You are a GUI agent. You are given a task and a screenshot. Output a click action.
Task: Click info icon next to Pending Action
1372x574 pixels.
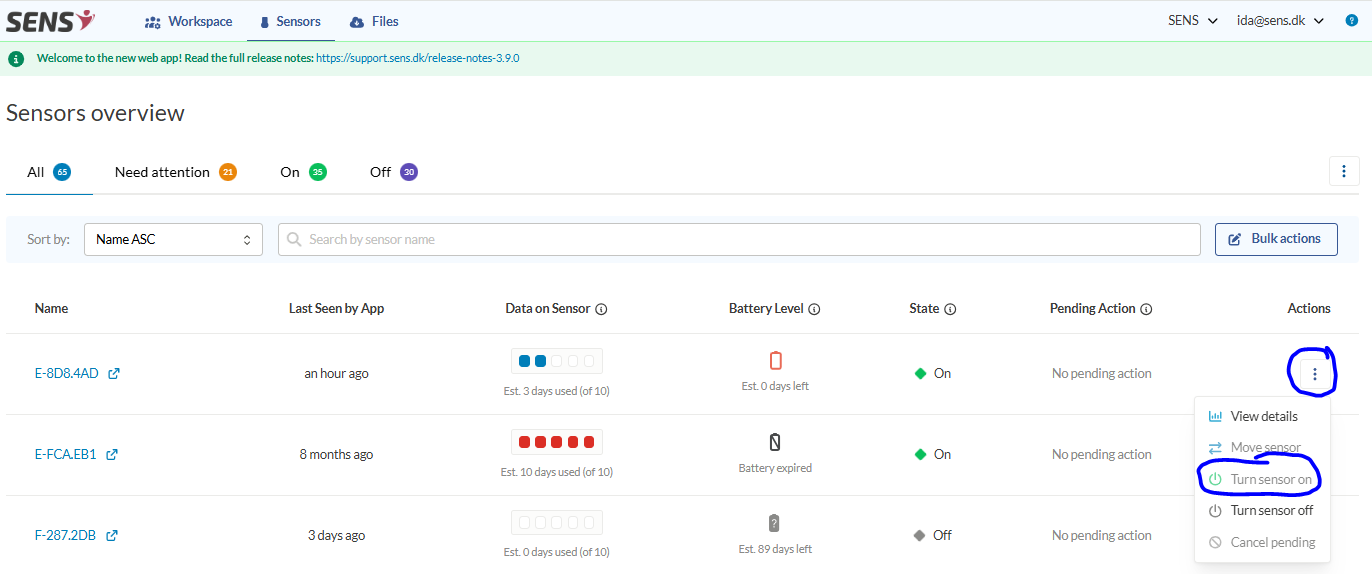(1146, 310)
